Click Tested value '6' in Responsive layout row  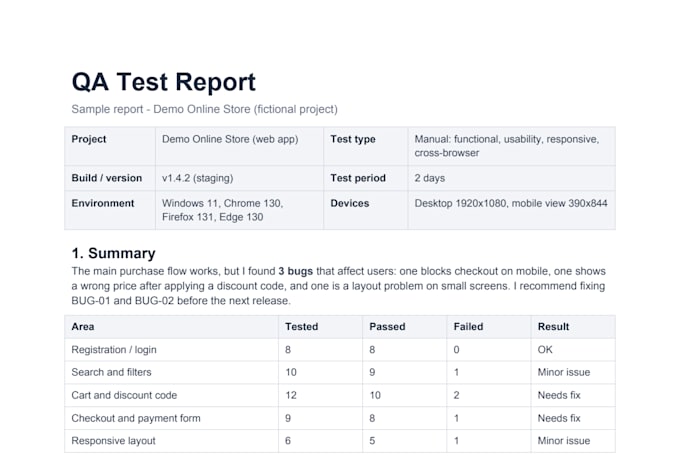pyautogui.click(x=288, y=441)
